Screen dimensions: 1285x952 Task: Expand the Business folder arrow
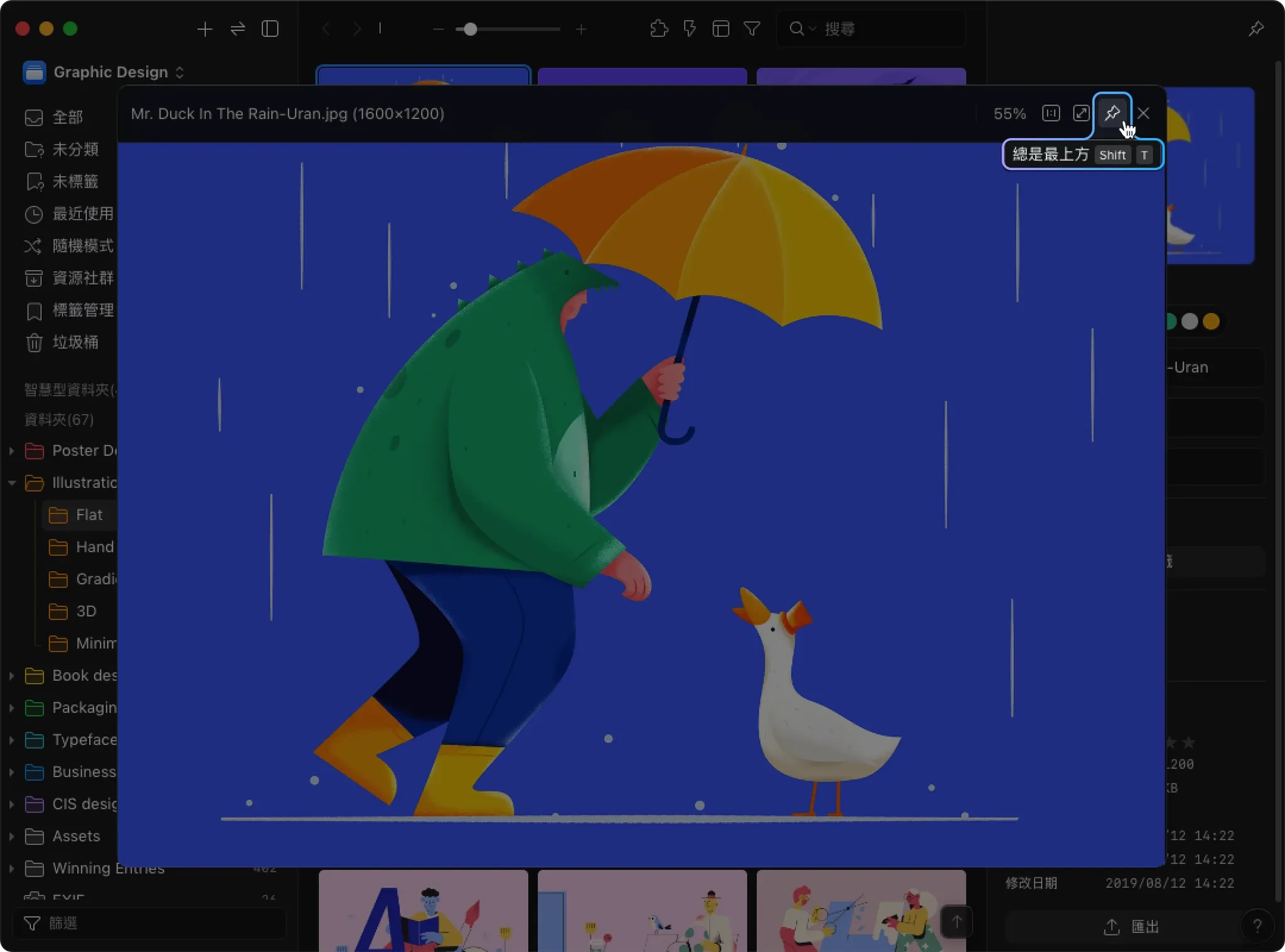pyautogui.click(x=12, y=772)
